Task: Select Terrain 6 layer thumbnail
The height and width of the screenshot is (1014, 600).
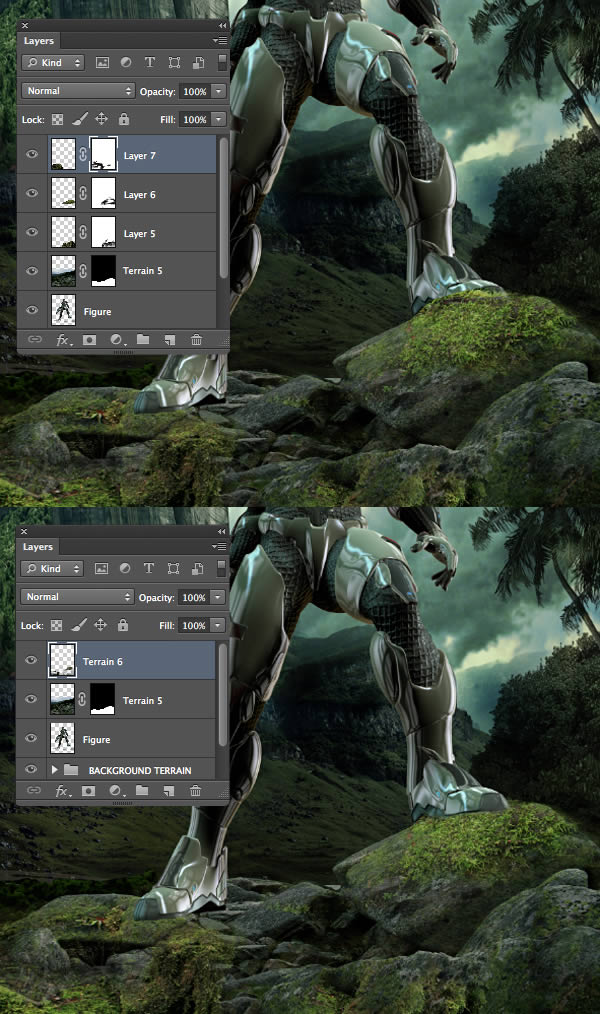Action: pos(63,660)
